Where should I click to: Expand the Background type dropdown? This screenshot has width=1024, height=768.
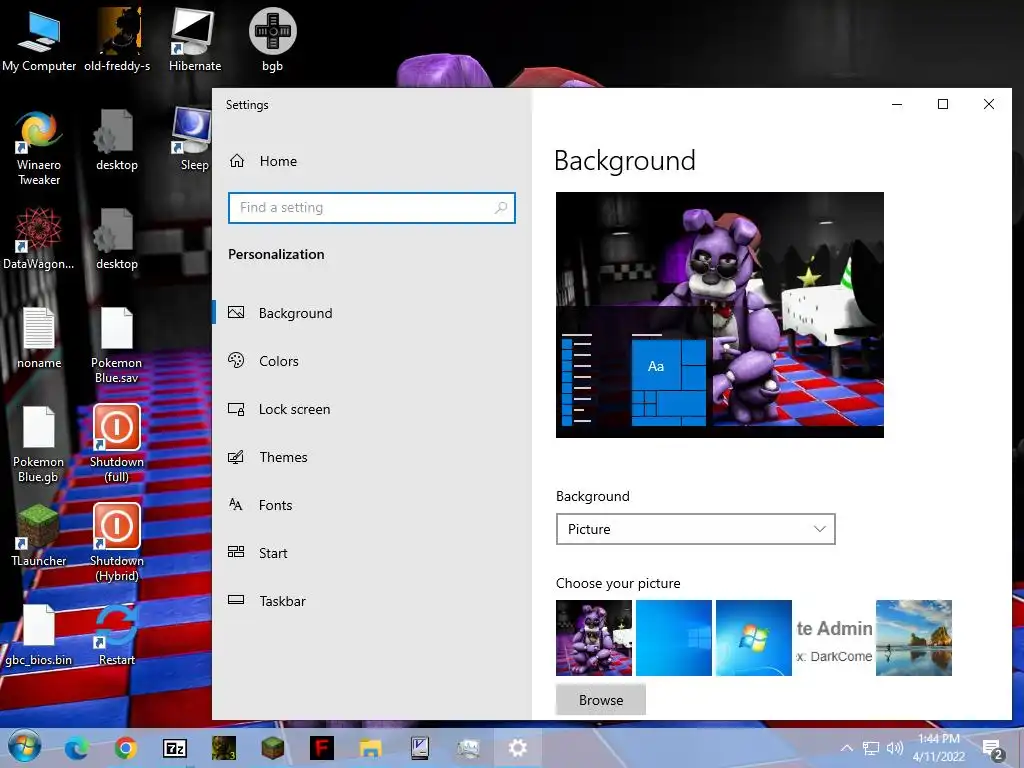click(696, 529)
